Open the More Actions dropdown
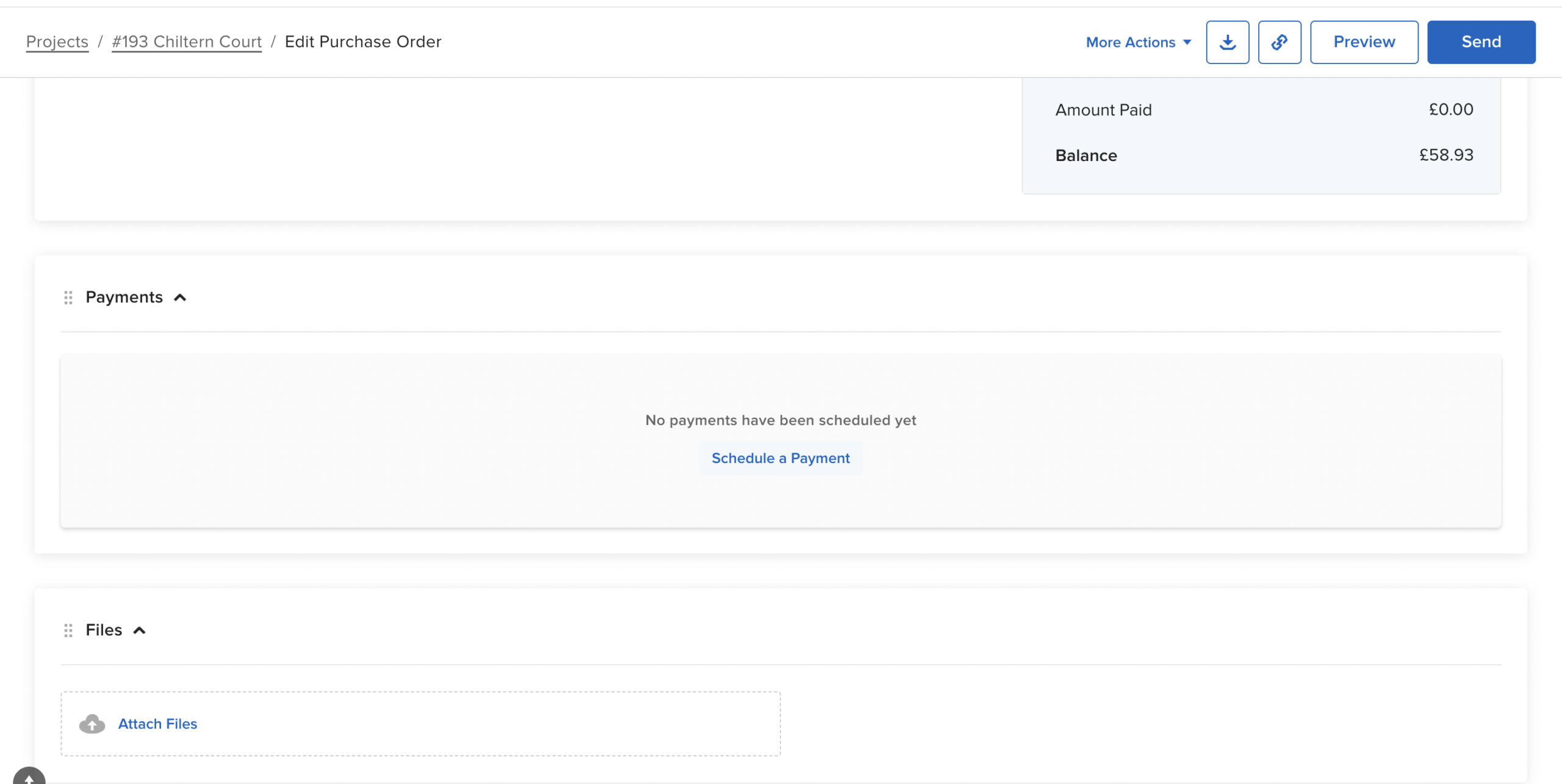 1131,42
